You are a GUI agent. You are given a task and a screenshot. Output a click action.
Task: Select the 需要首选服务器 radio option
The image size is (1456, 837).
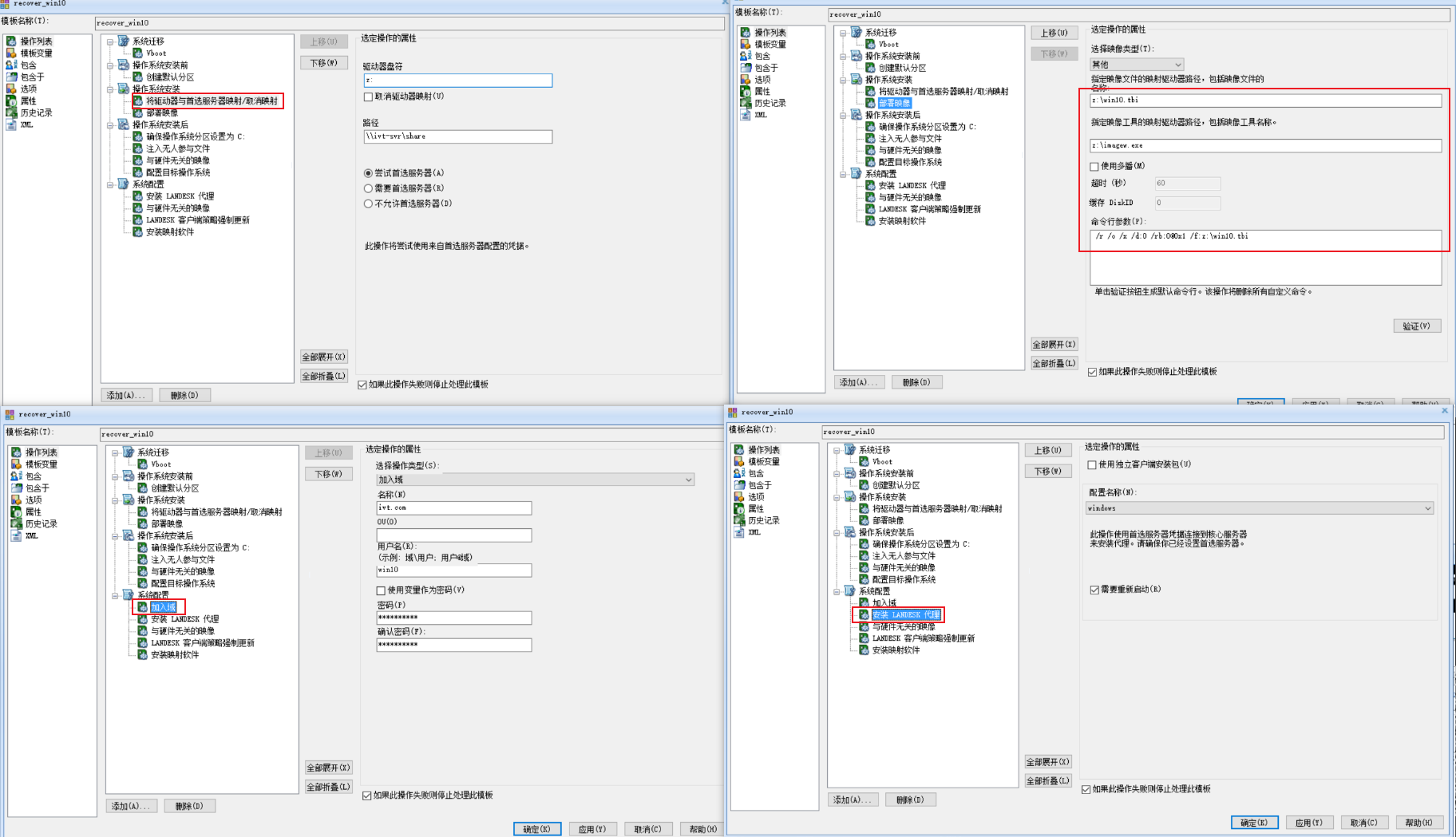[368, 188]
